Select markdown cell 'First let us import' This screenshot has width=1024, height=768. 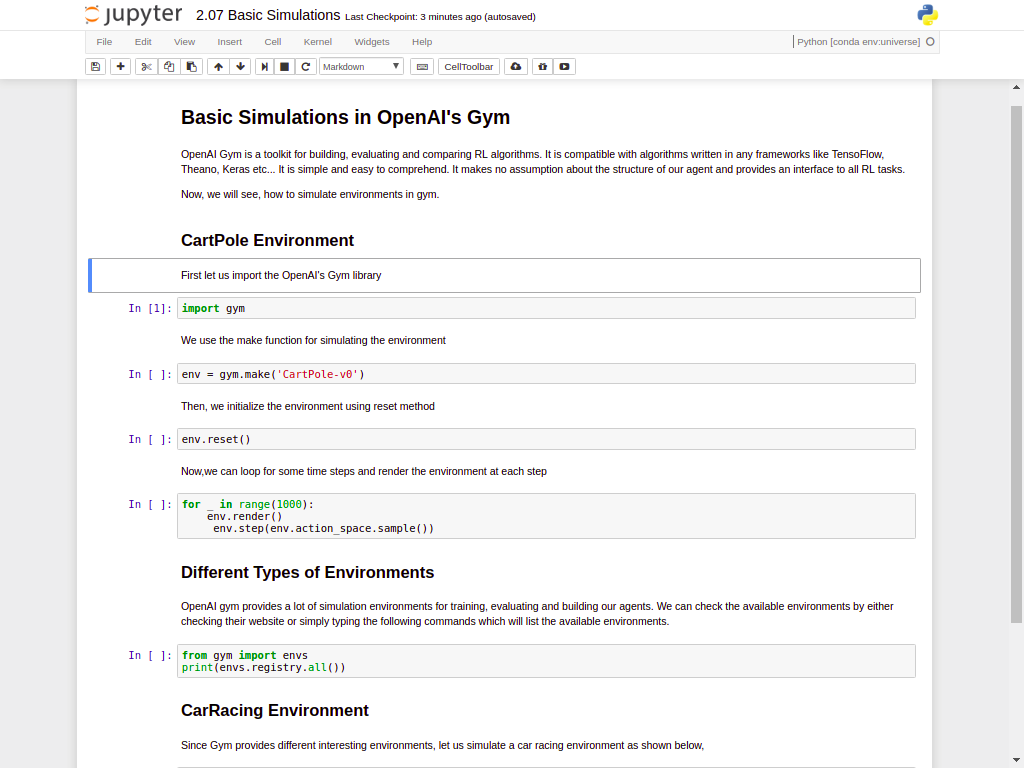(x=504, y=276)
